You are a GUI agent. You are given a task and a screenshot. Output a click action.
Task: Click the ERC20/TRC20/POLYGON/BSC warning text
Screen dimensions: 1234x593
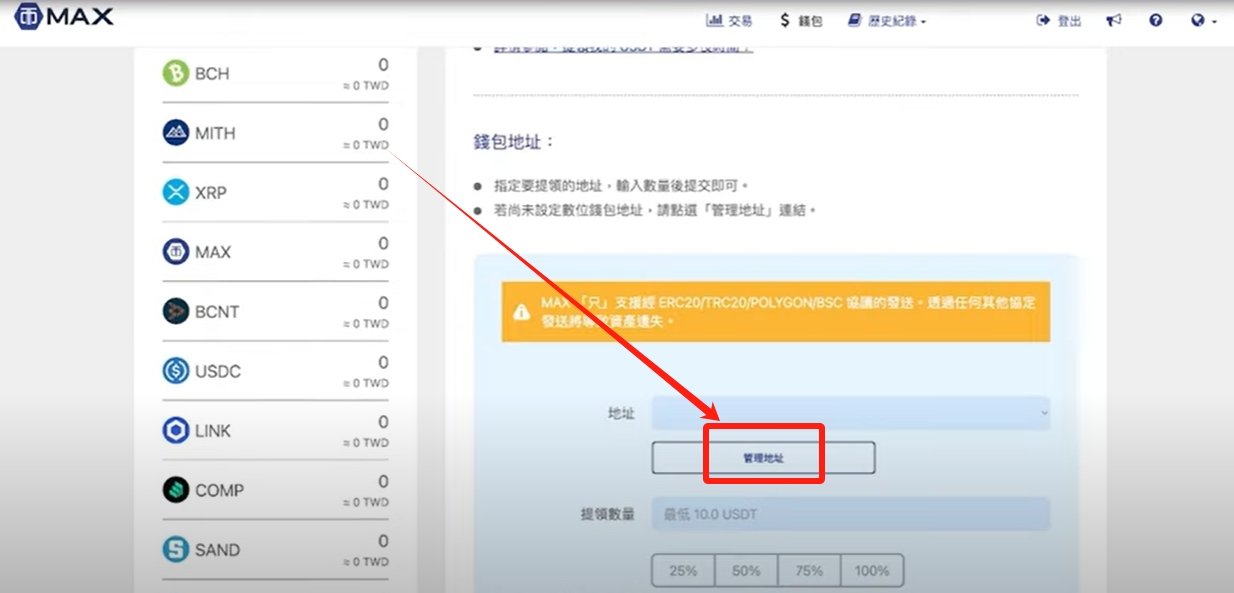790,311
